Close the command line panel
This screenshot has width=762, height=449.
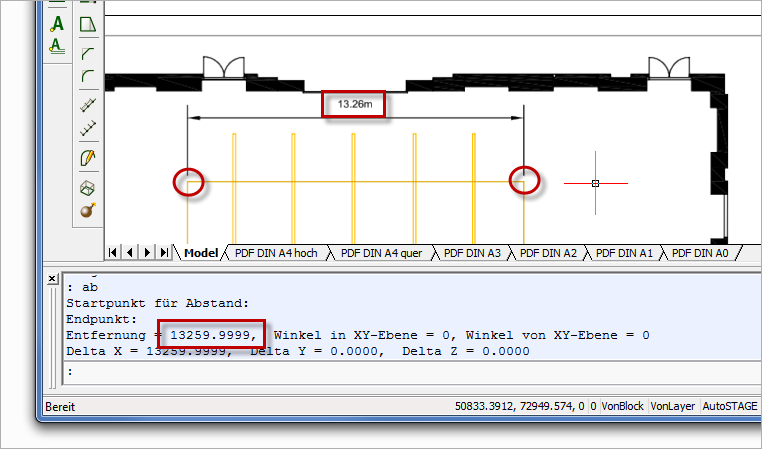52,279
